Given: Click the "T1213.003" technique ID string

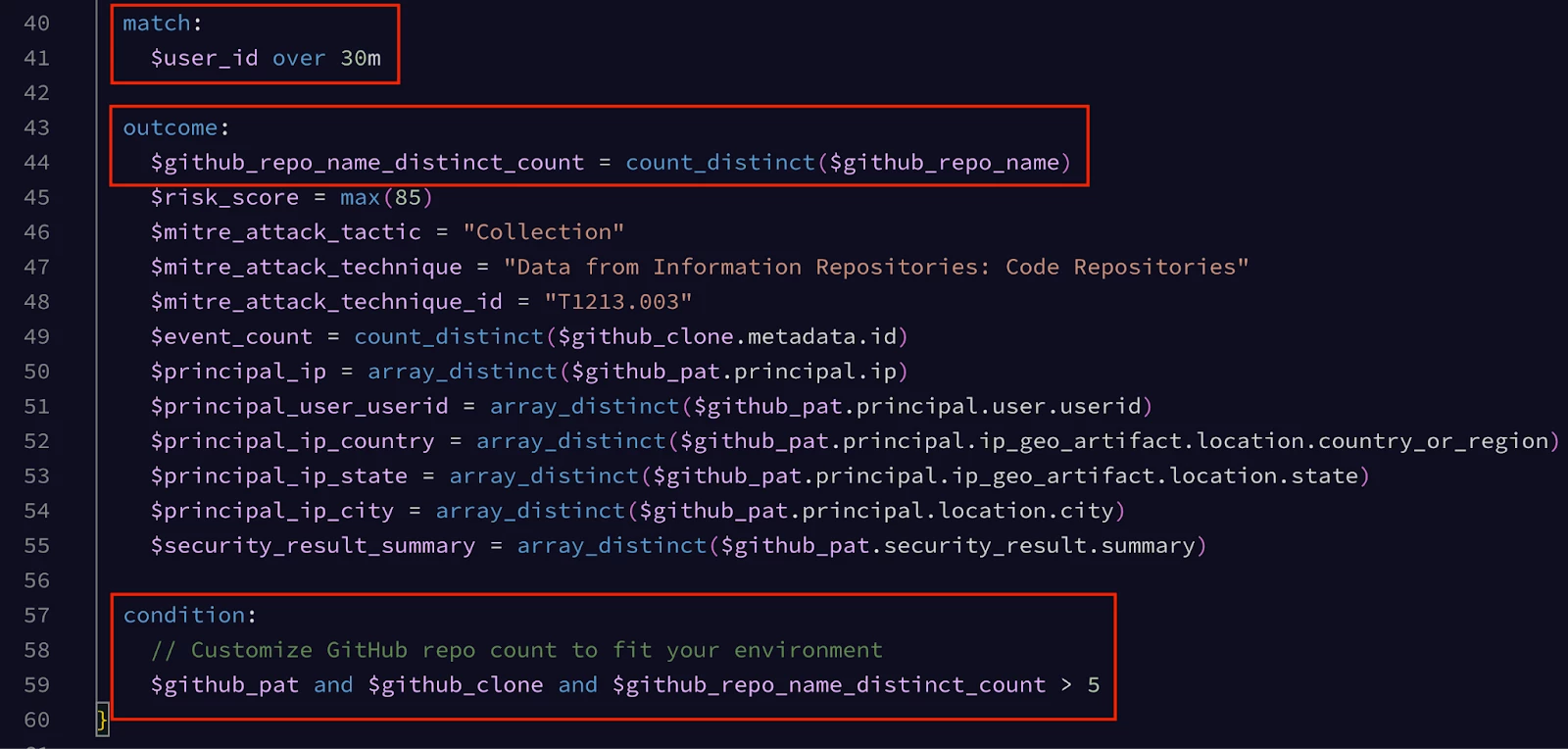Looking at the screenshot, I should (618, 302).
